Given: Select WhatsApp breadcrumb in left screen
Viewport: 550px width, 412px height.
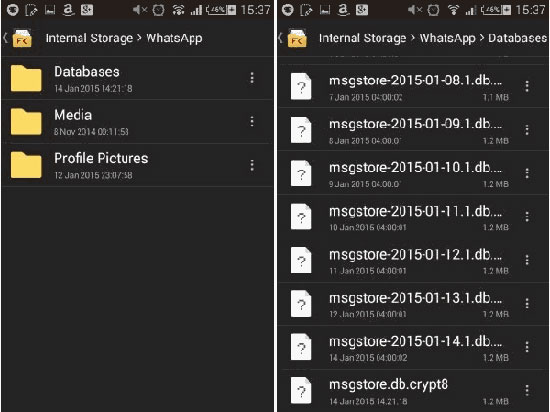Looking at the screenshot, I should pyautogui.click(x=174, y=38).
